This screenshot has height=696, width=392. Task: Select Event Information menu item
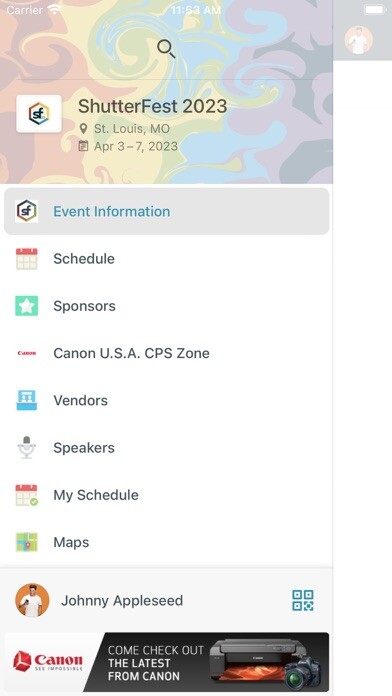coord(166,211)
